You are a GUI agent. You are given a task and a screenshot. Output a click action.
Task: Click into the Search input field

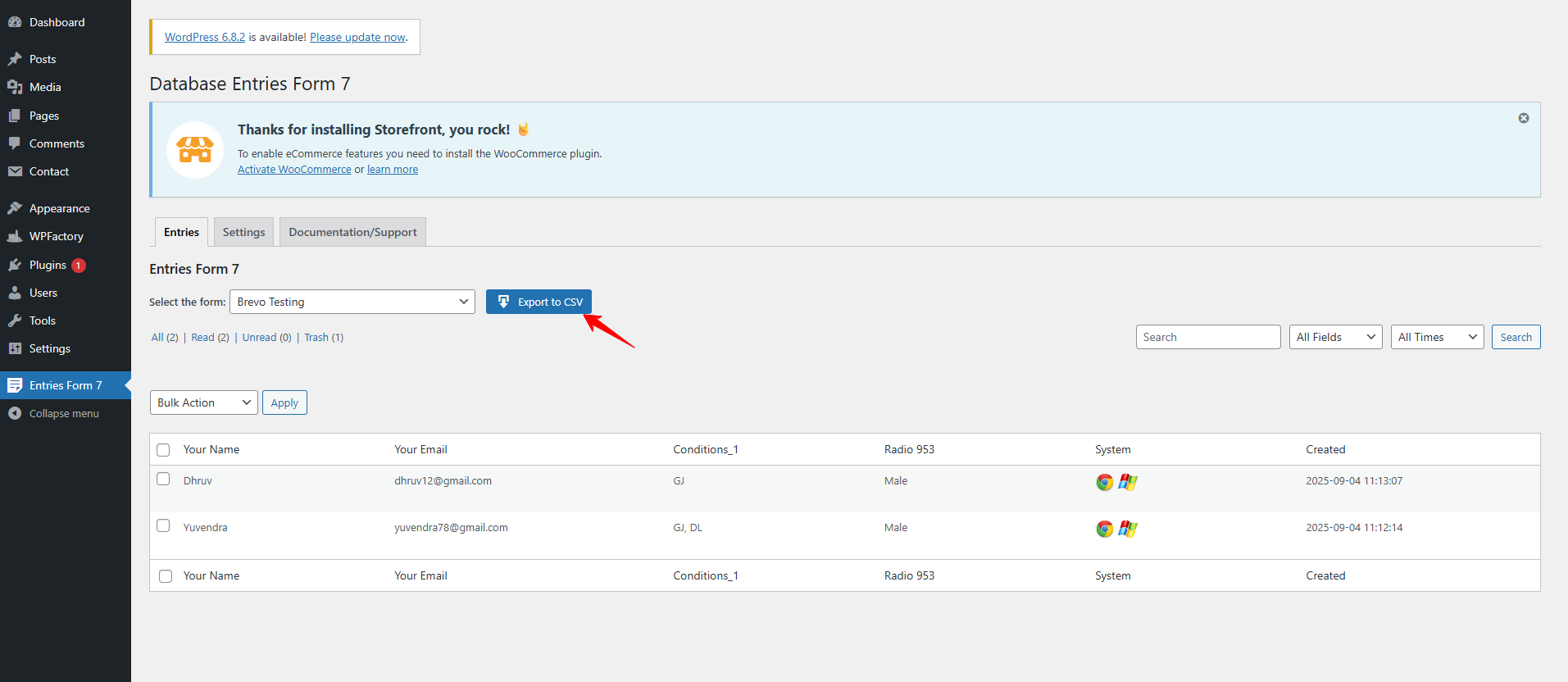(1207, 337)
